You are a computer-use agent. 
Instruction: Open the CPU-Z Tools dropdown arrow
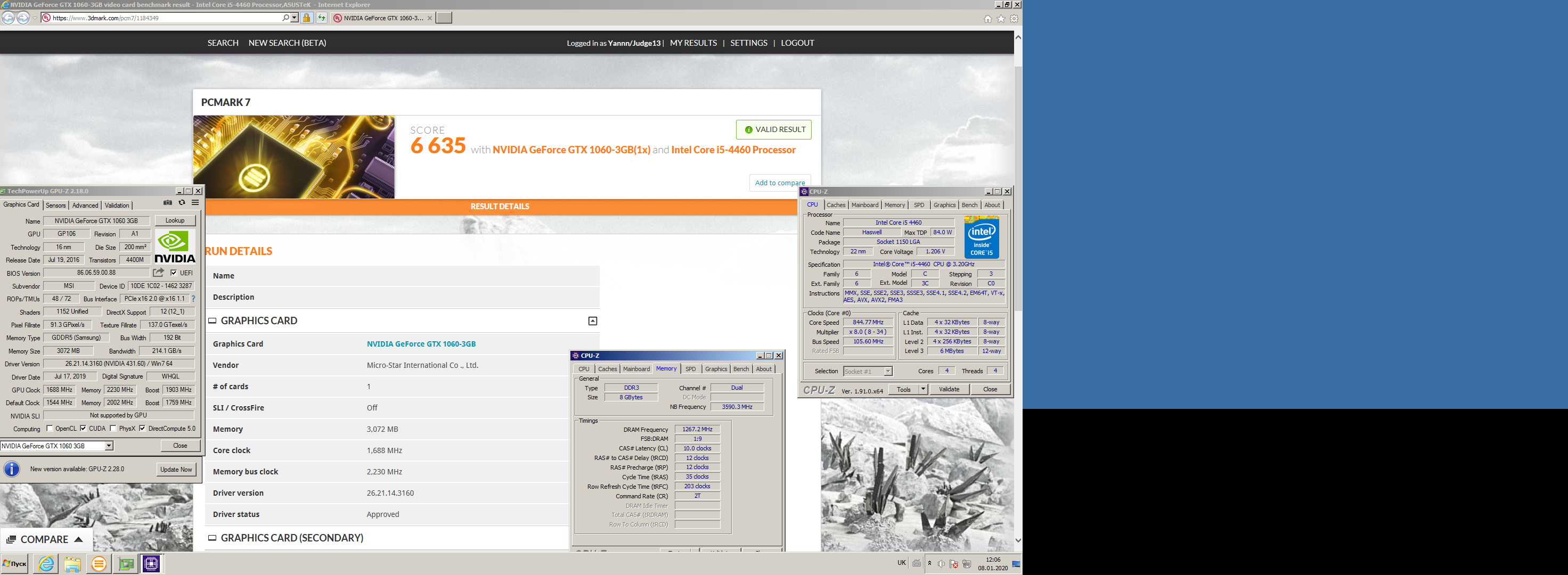point(923,389)
